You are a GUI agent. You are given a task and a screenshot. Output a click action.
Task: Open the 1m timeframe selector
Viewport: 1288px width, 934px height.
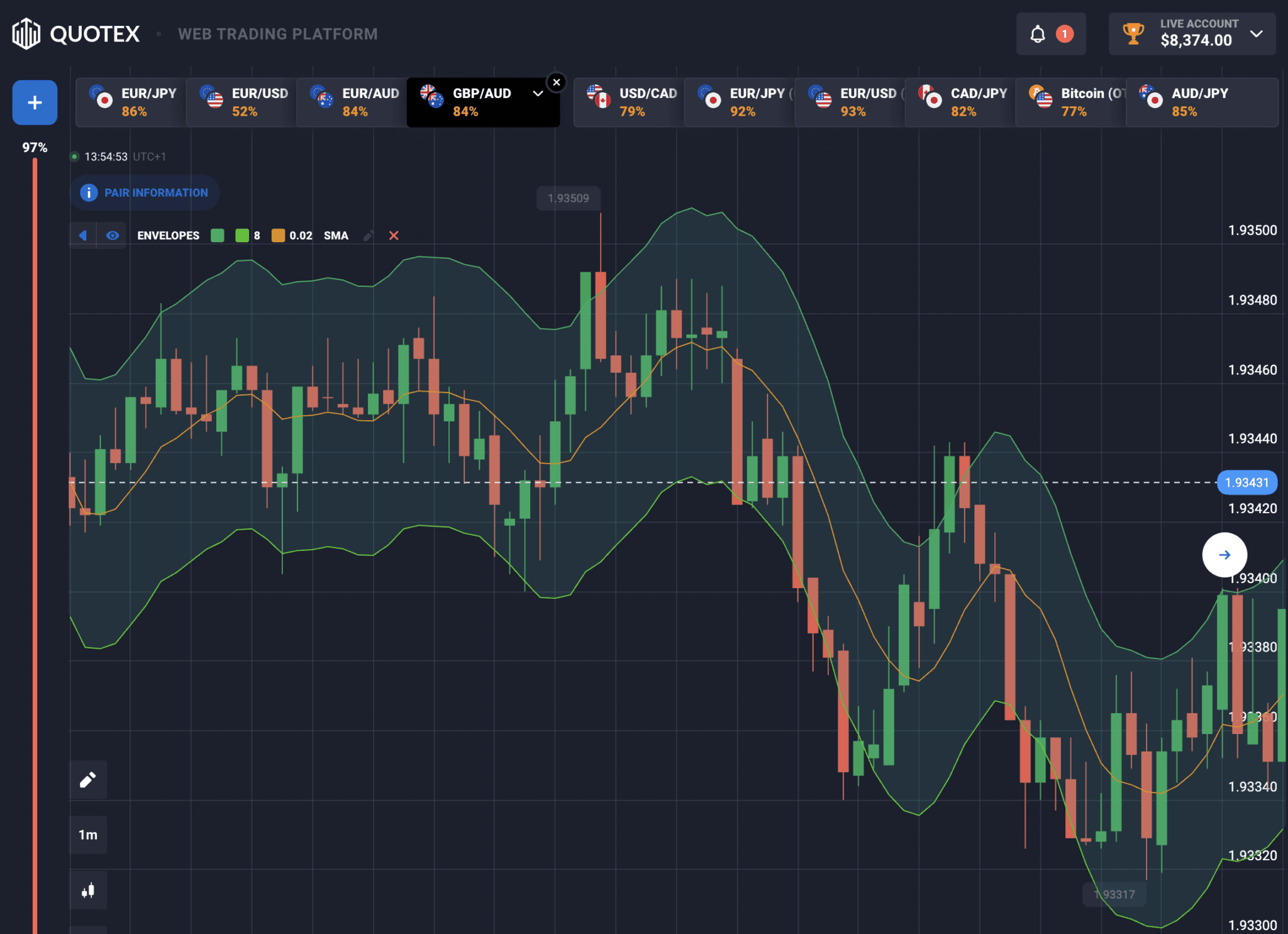pyautogui.click(x=88, y=835)
